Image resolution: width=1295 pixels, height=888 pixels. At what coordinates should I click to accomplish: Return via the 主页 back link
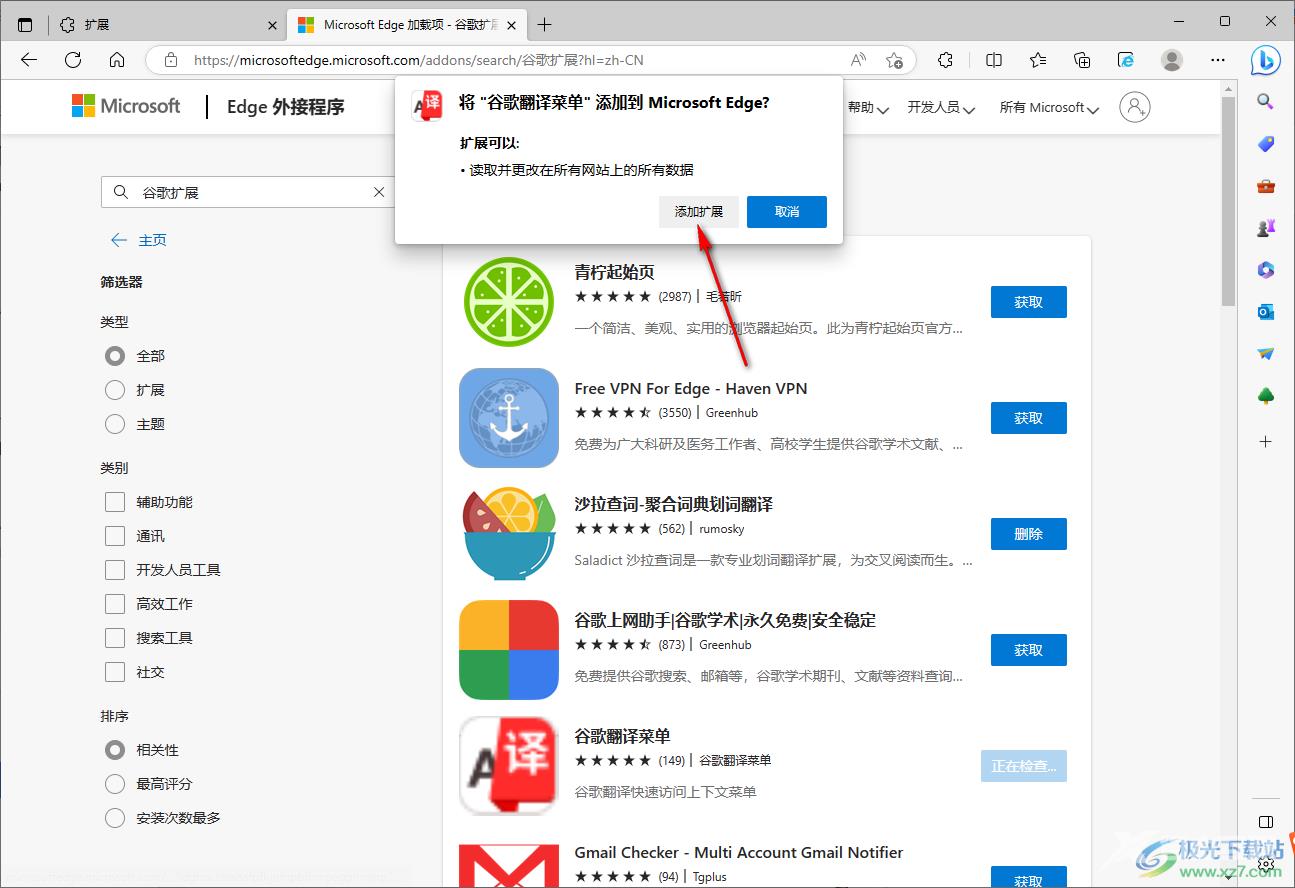point(139,240)
